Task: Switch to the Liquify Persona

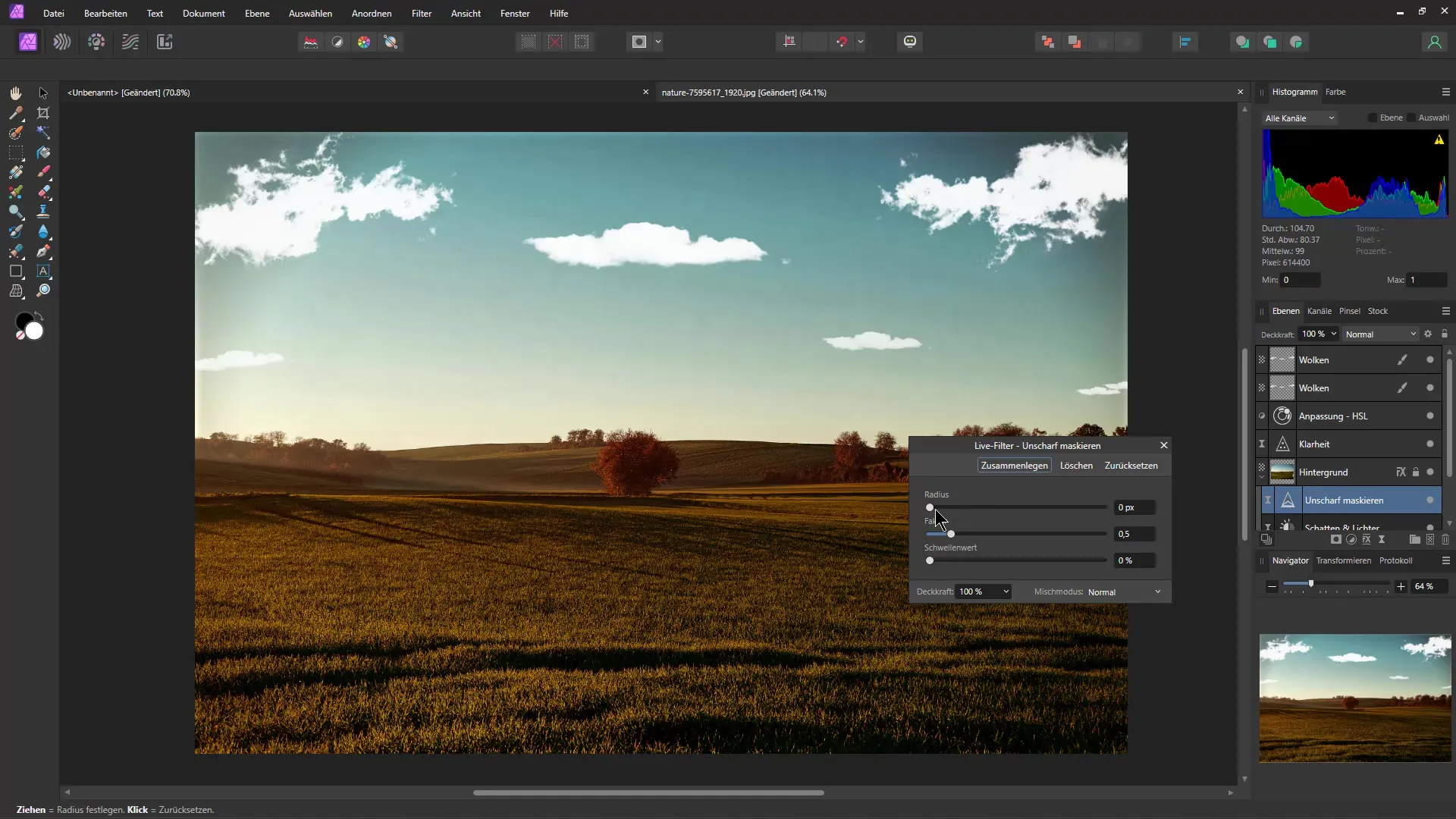Action: point(62,42)
